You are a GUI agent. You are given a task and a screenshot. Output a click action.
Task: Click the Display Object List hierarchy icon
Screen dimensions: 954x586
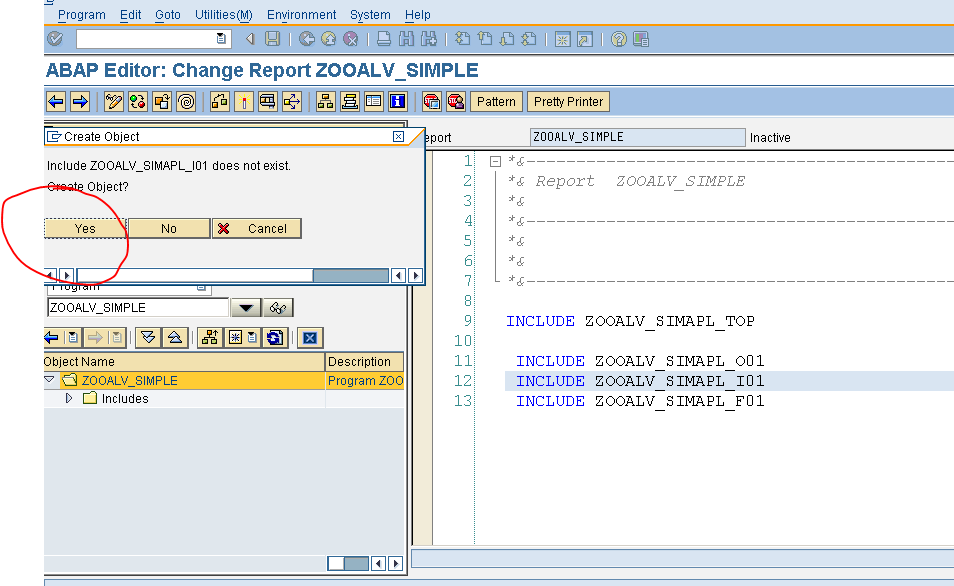coord(326,102)
